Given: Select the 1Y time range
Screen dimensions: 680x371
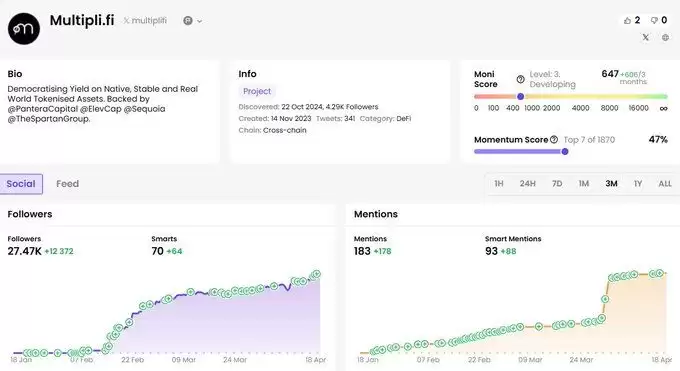Looking at the screenshot, I should [x=638, y=184].
